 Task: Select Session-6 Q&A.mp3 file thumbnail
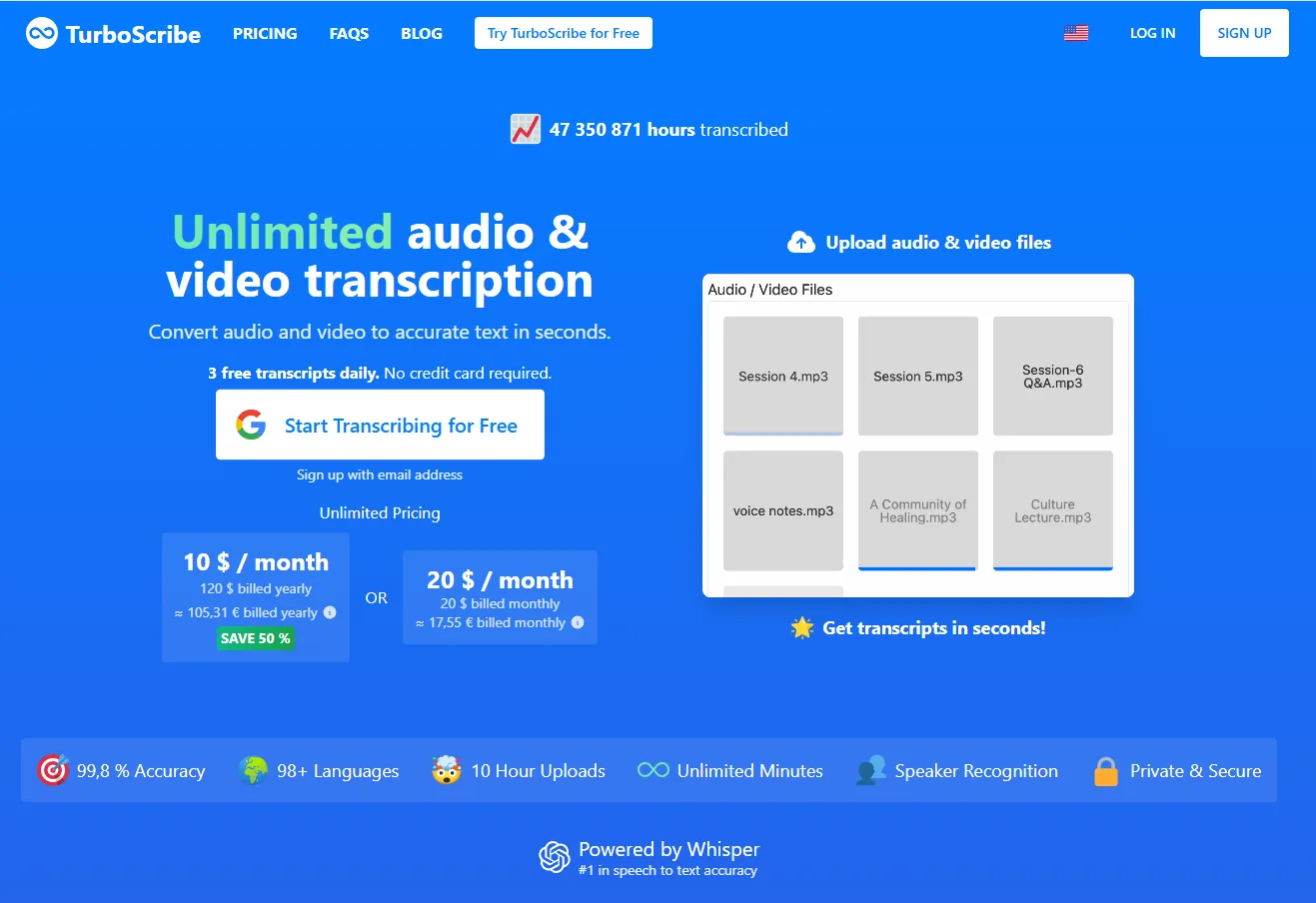point(1053,376)
